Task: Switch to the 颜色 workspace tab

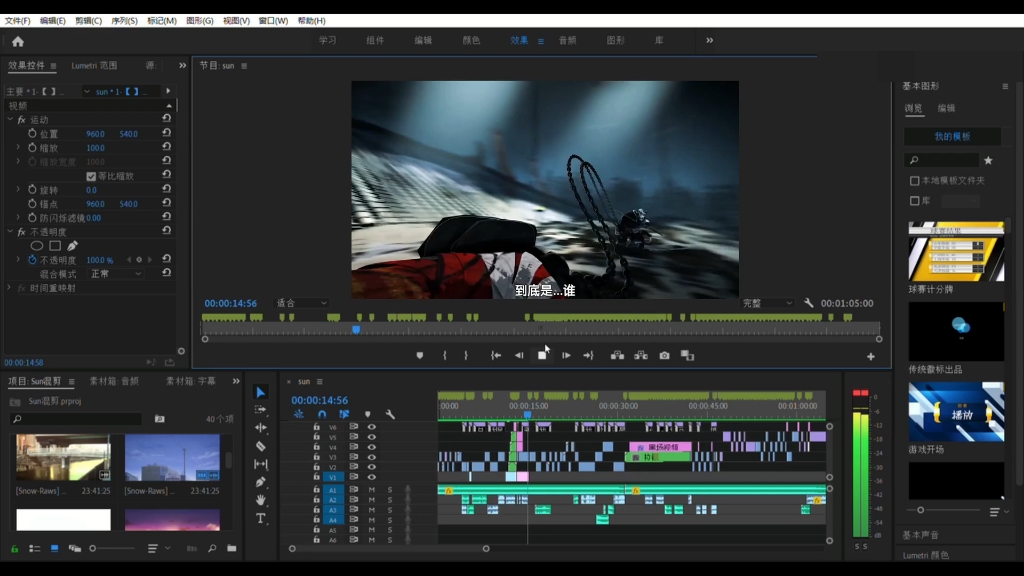Action: click(471, 41)
